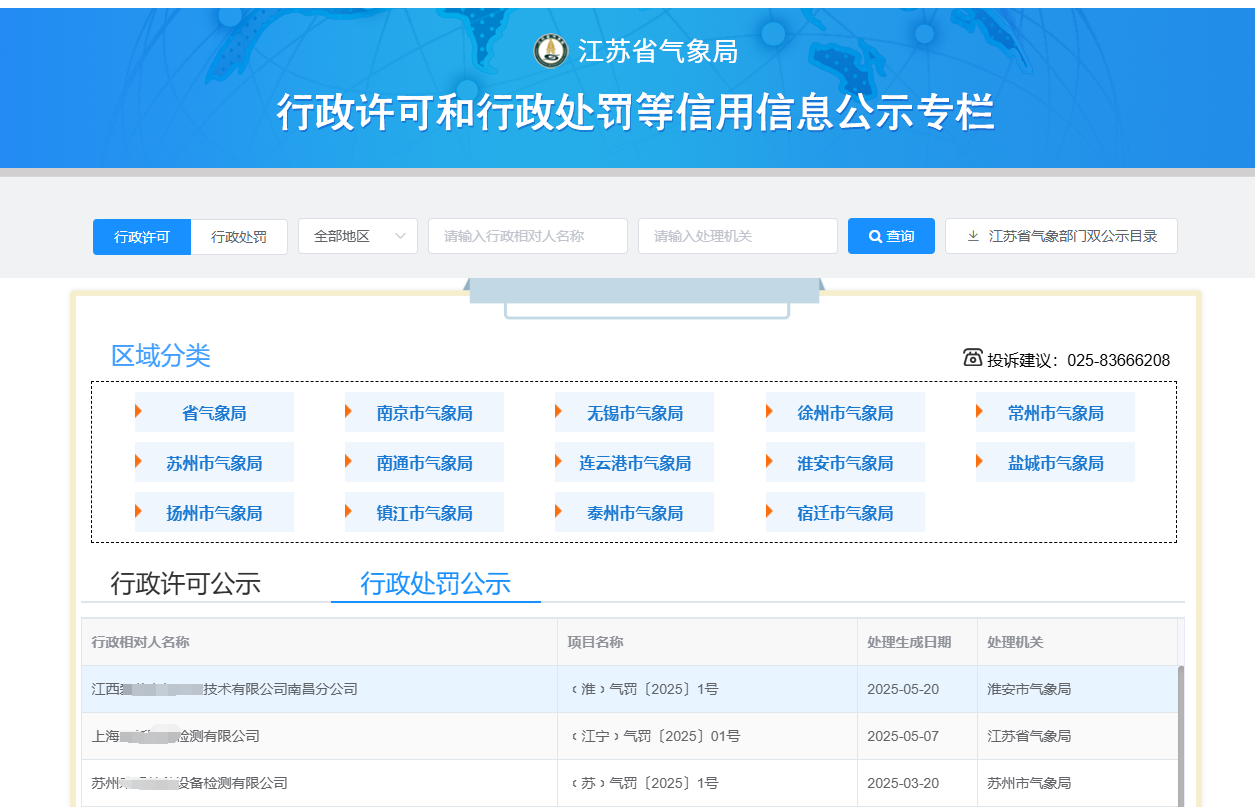
Task: Select the 行政处罚公示 tab
Action: [435, 584]
